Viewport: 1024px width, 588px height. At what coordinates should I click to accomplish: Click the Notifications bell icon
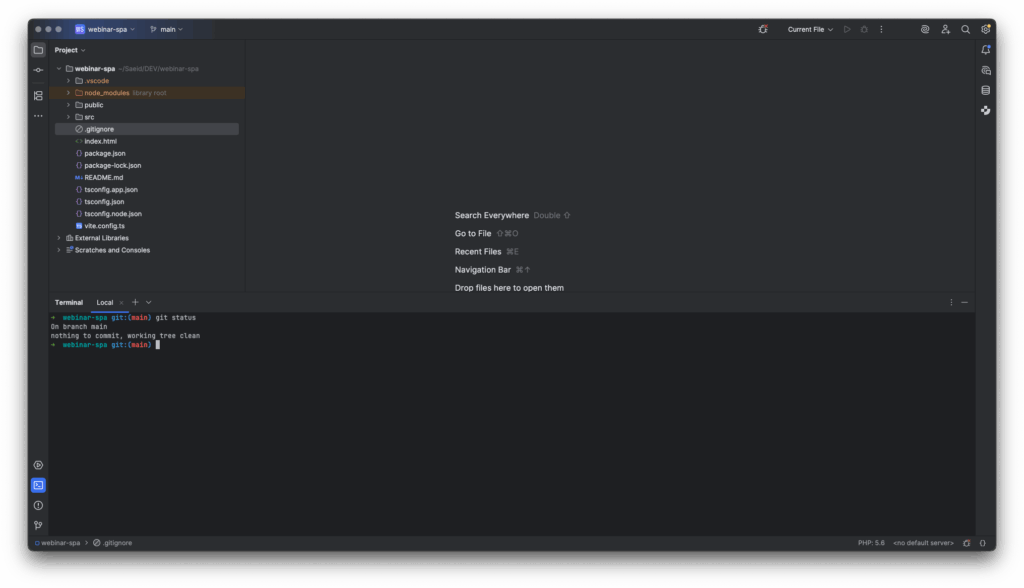click(x=986, y=50)
